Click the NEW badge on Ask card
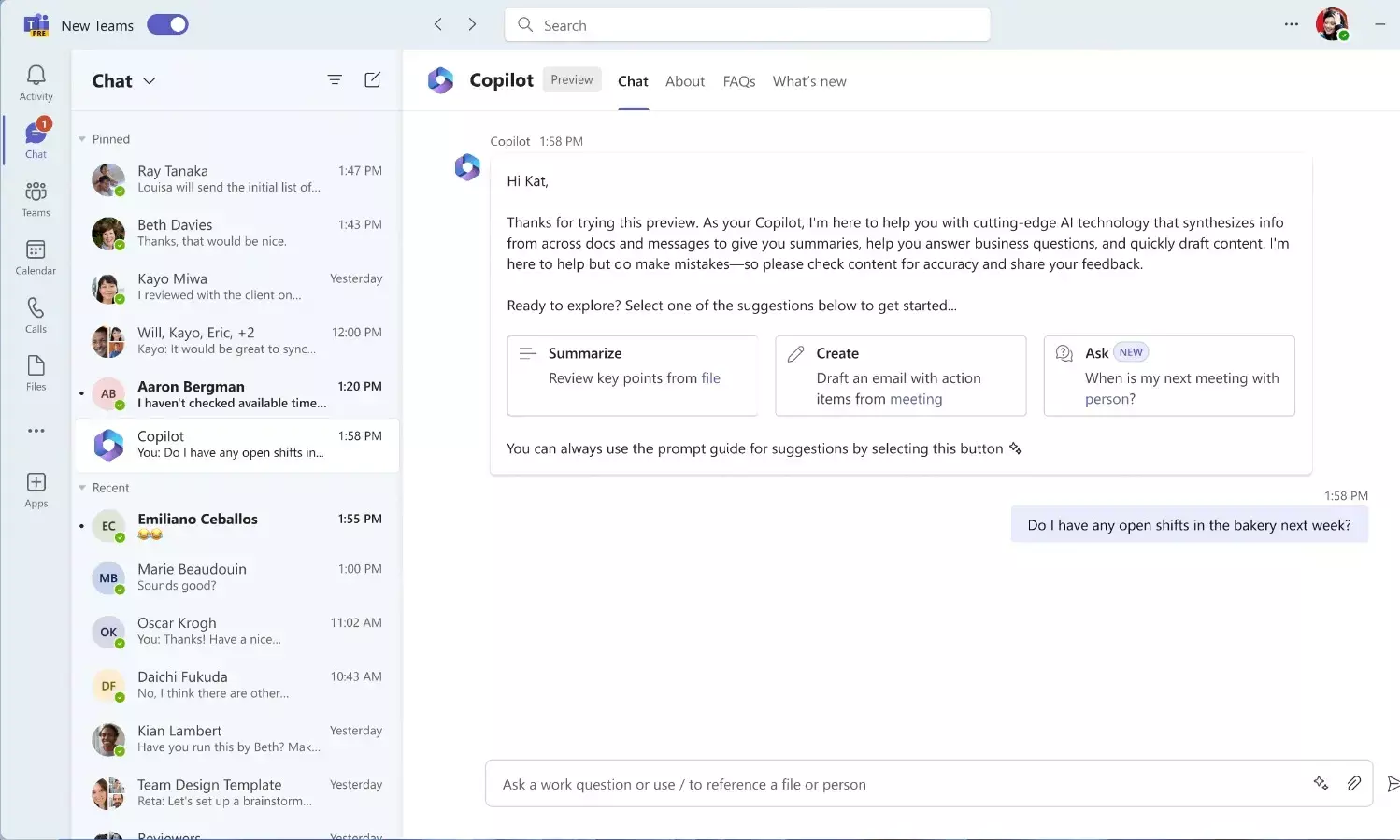This screenshot has width=1400, height=840. pyautogui.click(x=1131, y=352)
